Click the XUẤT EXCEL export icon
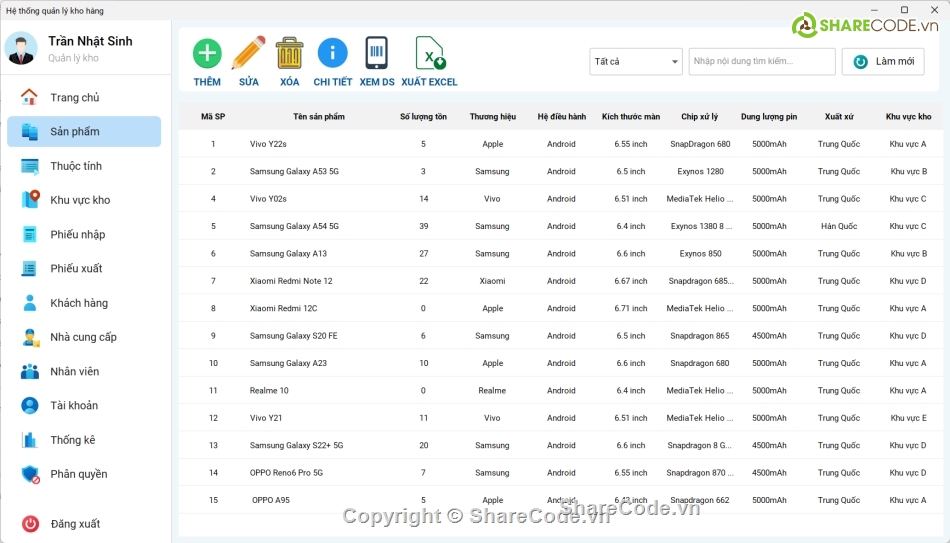950x543 pixels. coord(430,53)
